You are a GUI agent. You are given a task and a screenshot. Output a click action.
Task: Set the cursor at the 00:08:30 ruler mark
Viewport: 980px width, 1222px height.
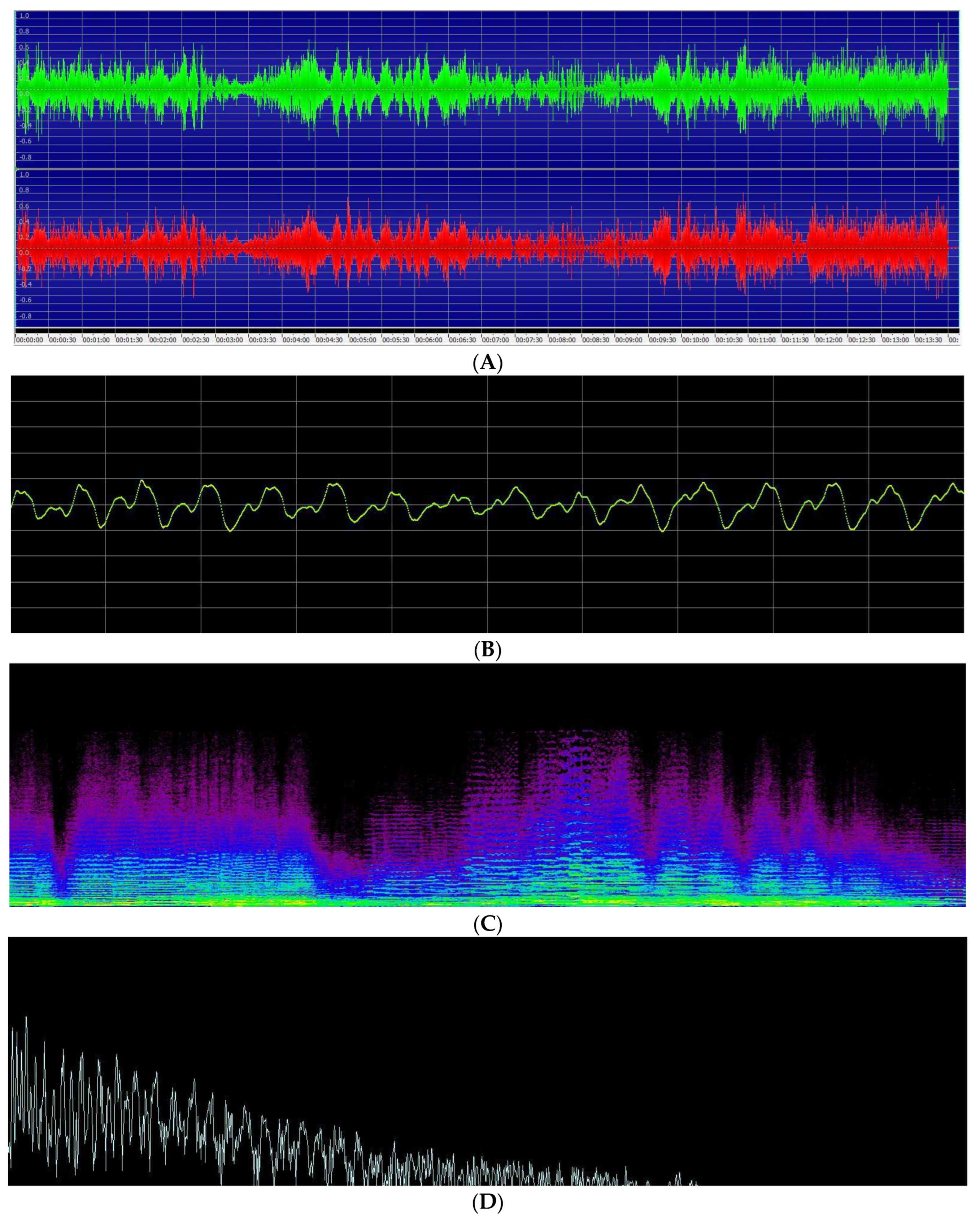pos(597,341)
